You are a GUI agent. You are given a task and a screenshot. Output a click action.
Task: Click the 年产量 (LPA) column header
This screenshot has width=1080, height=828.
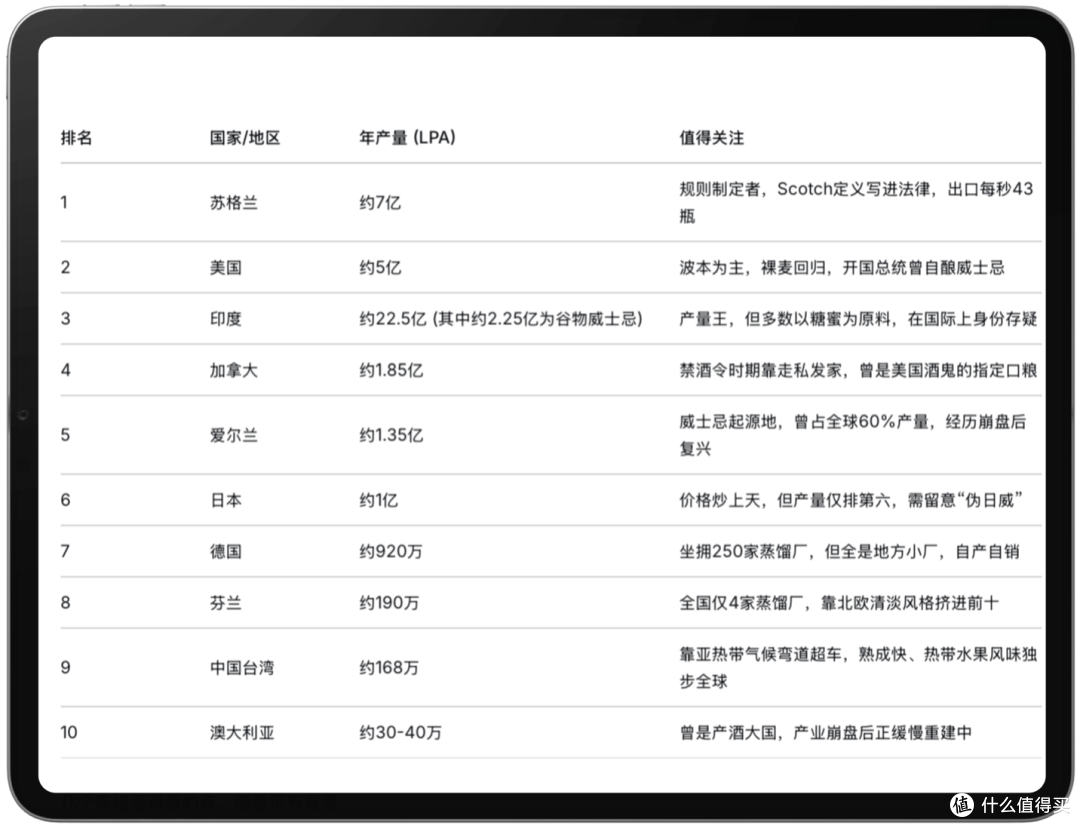point(407,138)
